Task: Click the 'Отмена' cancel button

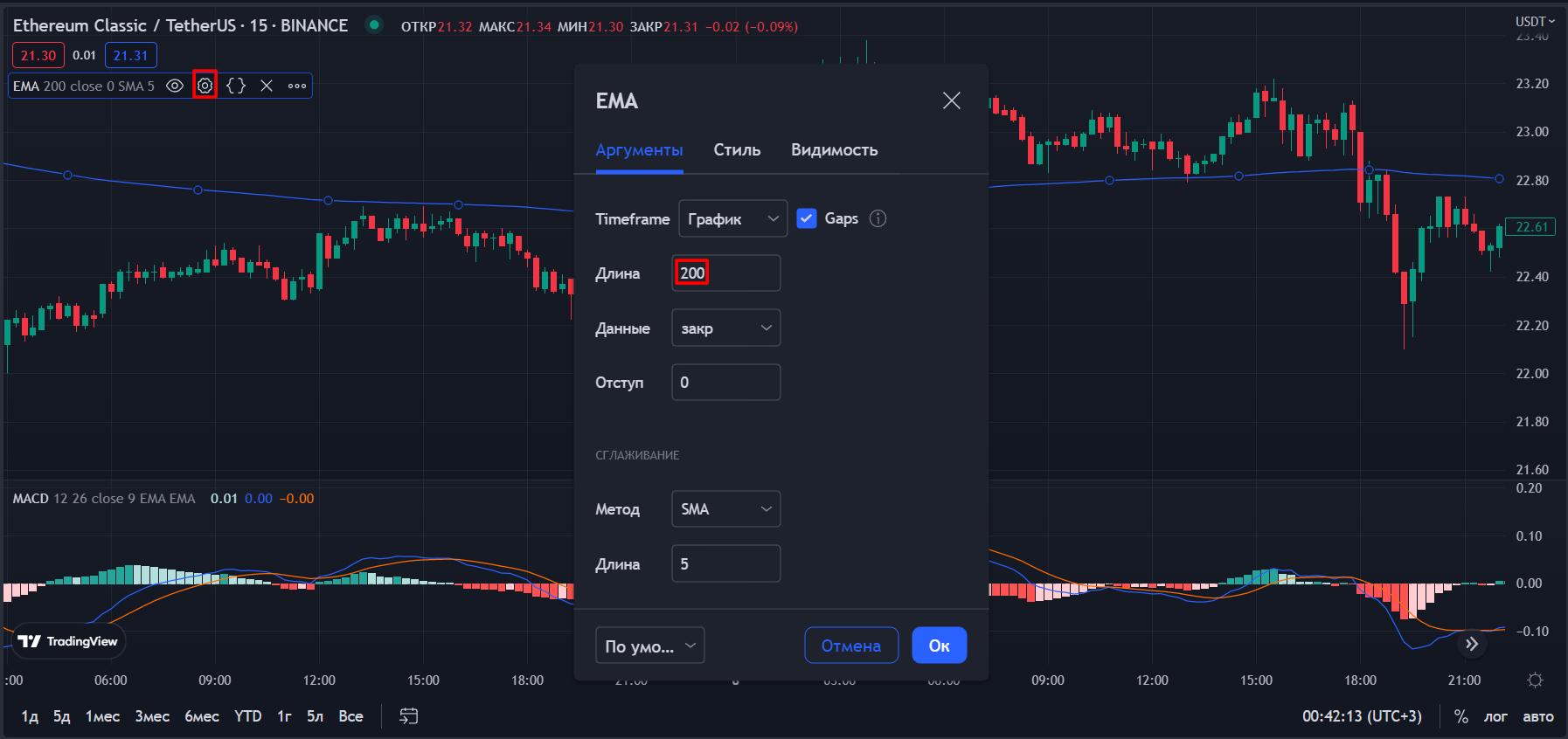Action: (x=851, y=646)
